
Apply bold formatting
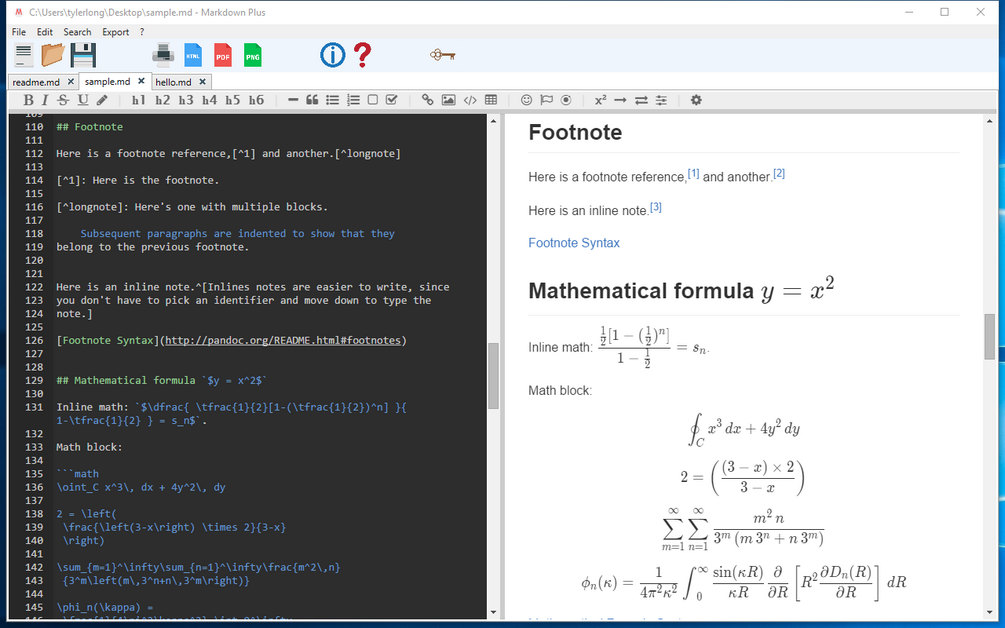[28, 100]
